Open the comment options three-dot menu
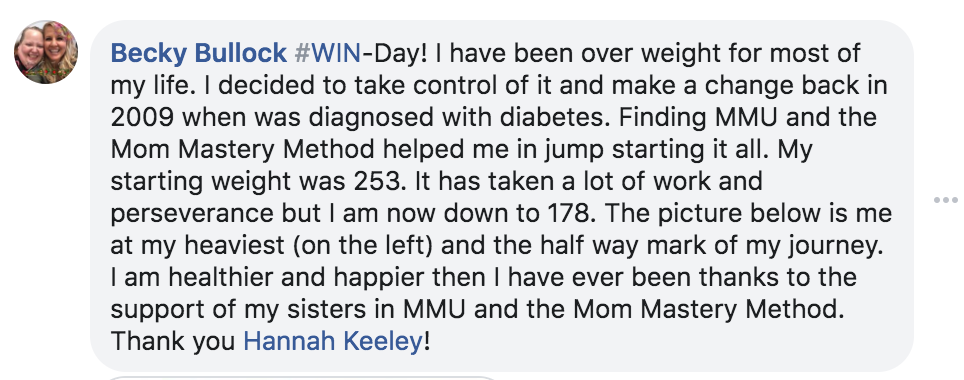This screenshot has width=964, height=380. (x=946, y=200)
